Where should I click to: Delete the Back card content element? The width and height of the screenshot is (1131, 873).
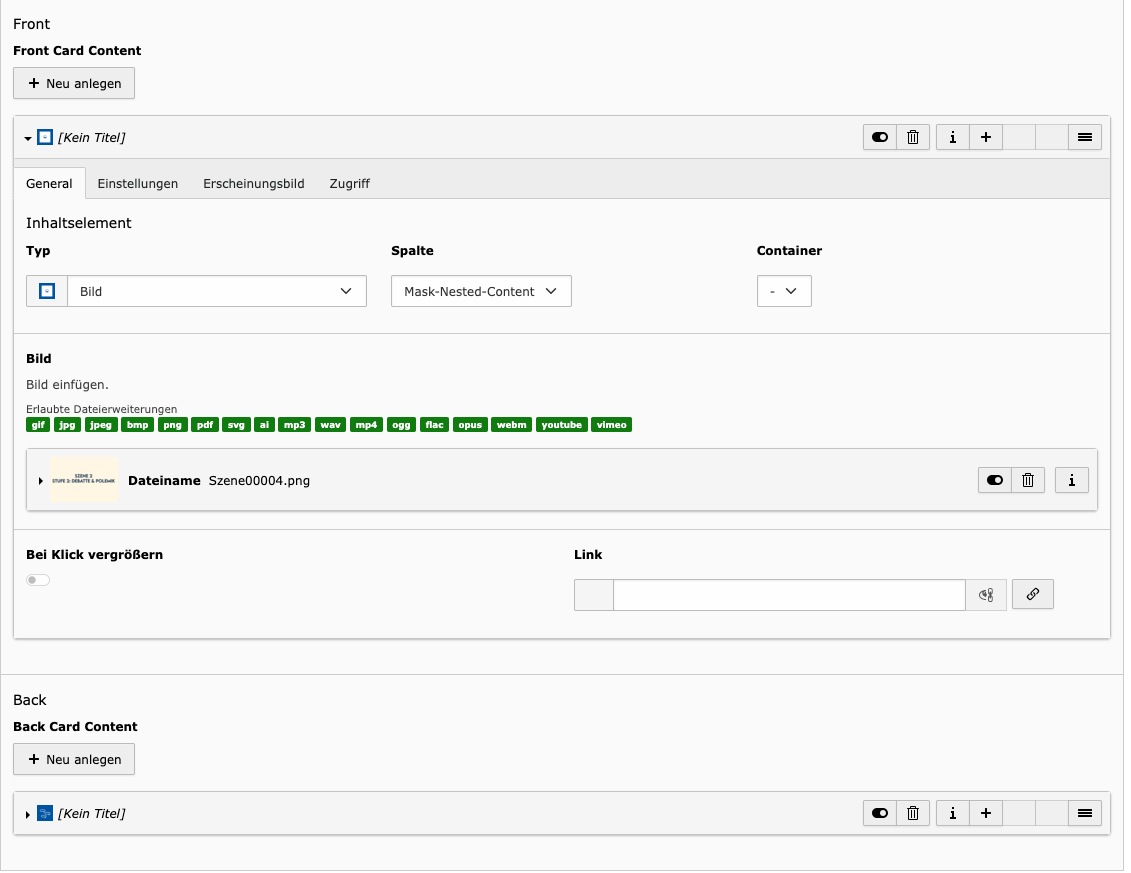pyautogui.click(x=913, y=814)
